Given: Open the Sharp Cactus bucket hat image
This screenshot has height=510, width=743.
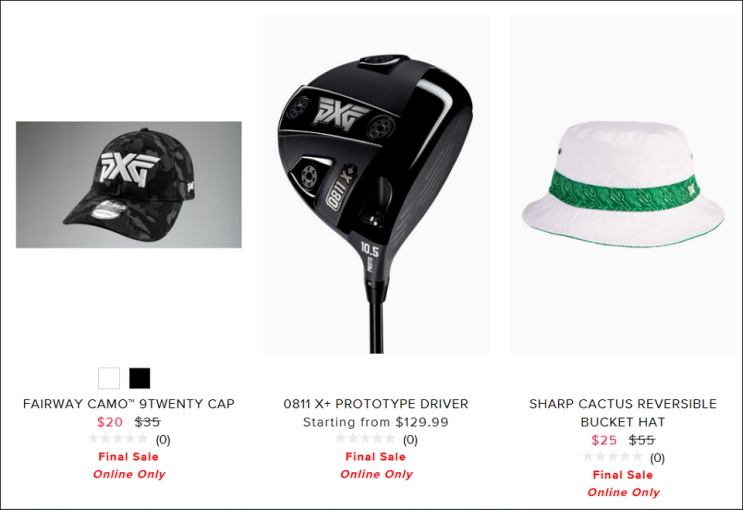Looking at the screenshot, I should click(x=623, y=184).
